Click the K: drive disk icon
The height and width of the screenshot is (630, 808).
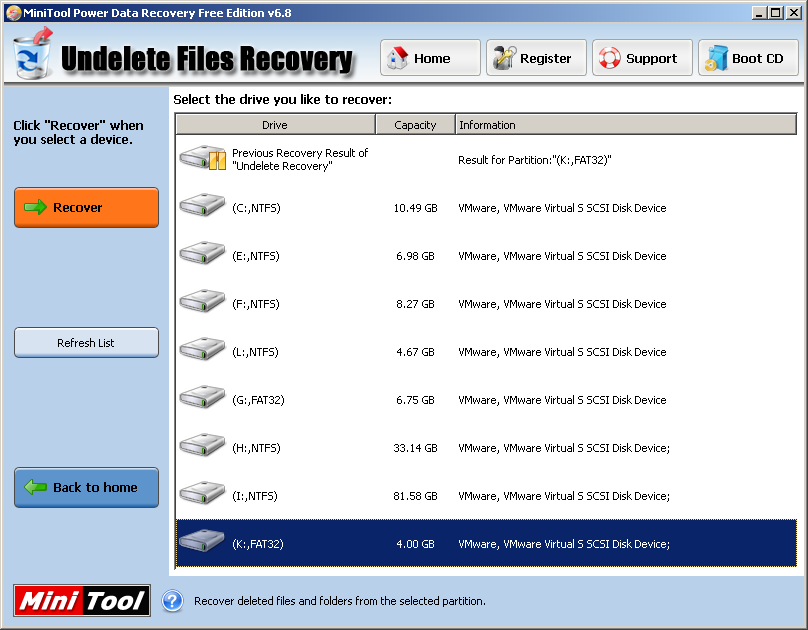[x=202, y=540]
